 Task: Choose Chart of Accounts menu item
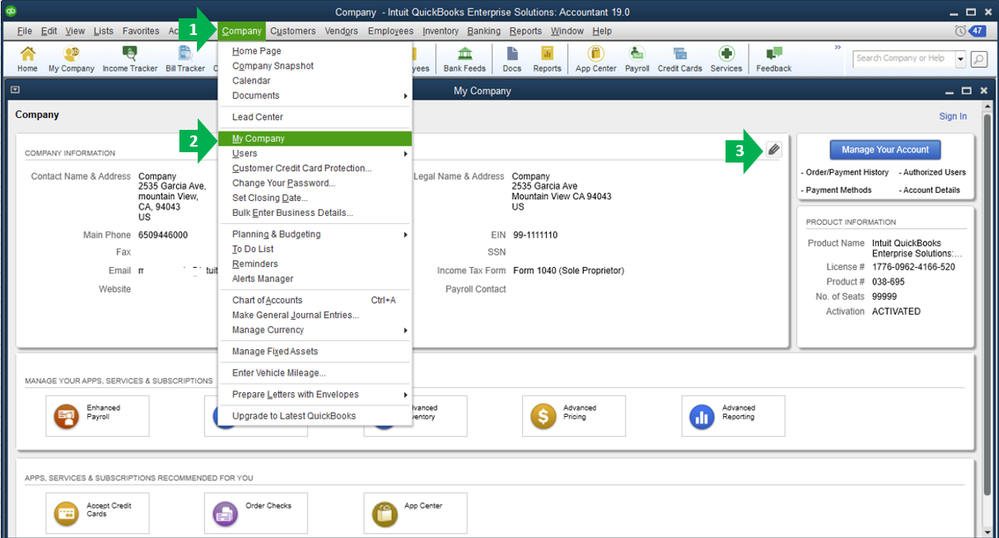315,300
